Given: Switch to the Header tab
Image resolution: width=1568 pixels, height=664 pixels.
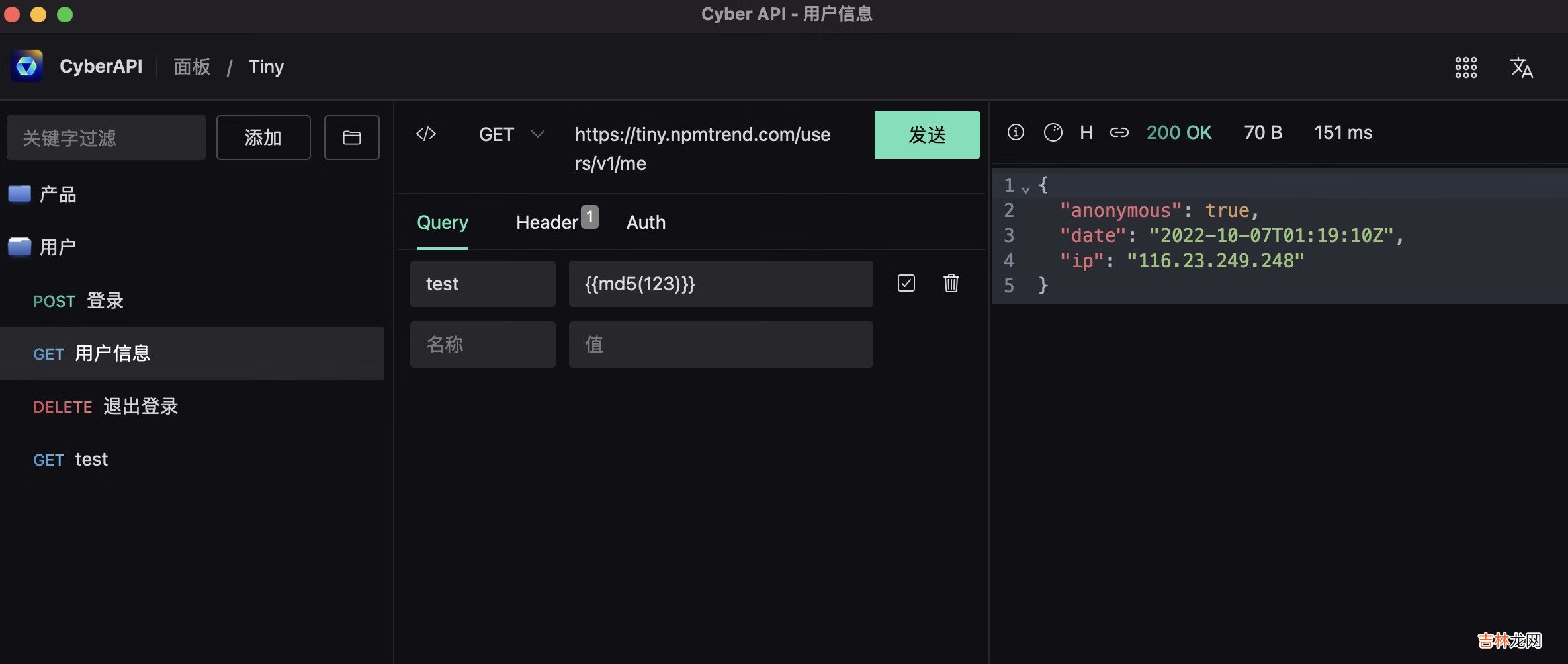Looking at the screenshot, I should [x=547, y=222].
